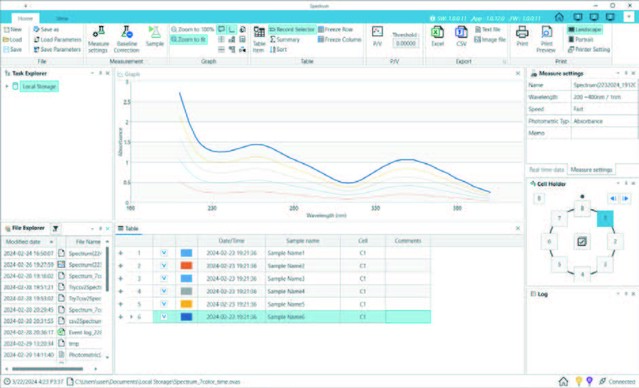Export as Image file

point(490,40)
